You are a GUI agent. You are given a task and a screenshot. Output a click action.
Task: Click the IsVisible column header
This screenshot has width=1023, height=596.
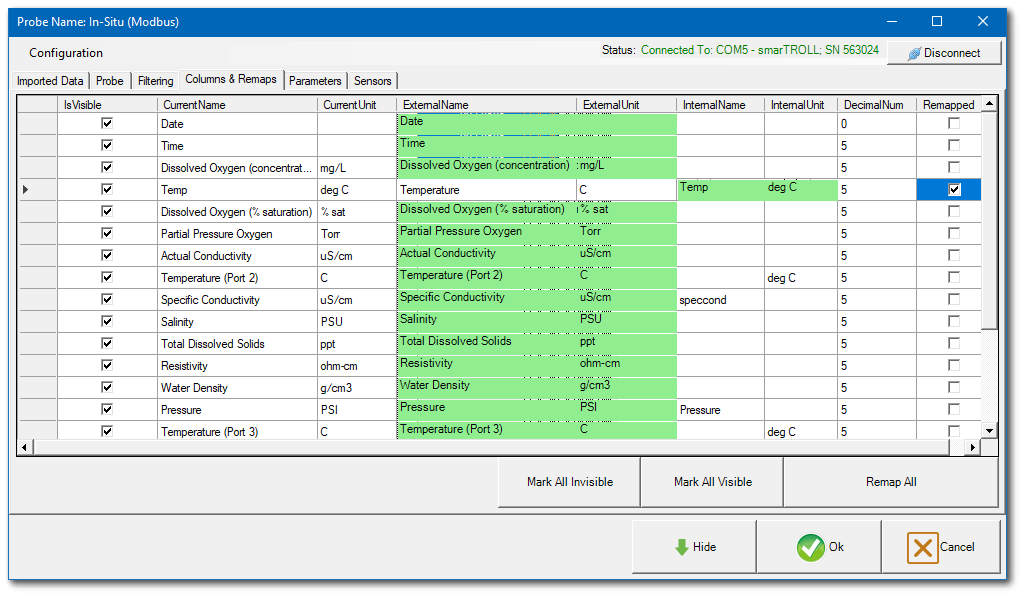[108, 104]
